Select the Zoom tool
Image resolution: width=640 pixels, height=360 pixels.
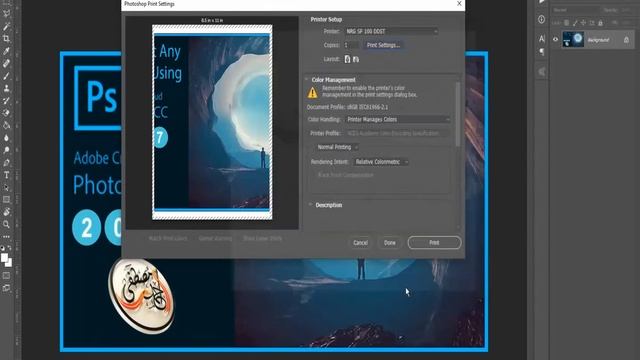(x=7, y=224)
